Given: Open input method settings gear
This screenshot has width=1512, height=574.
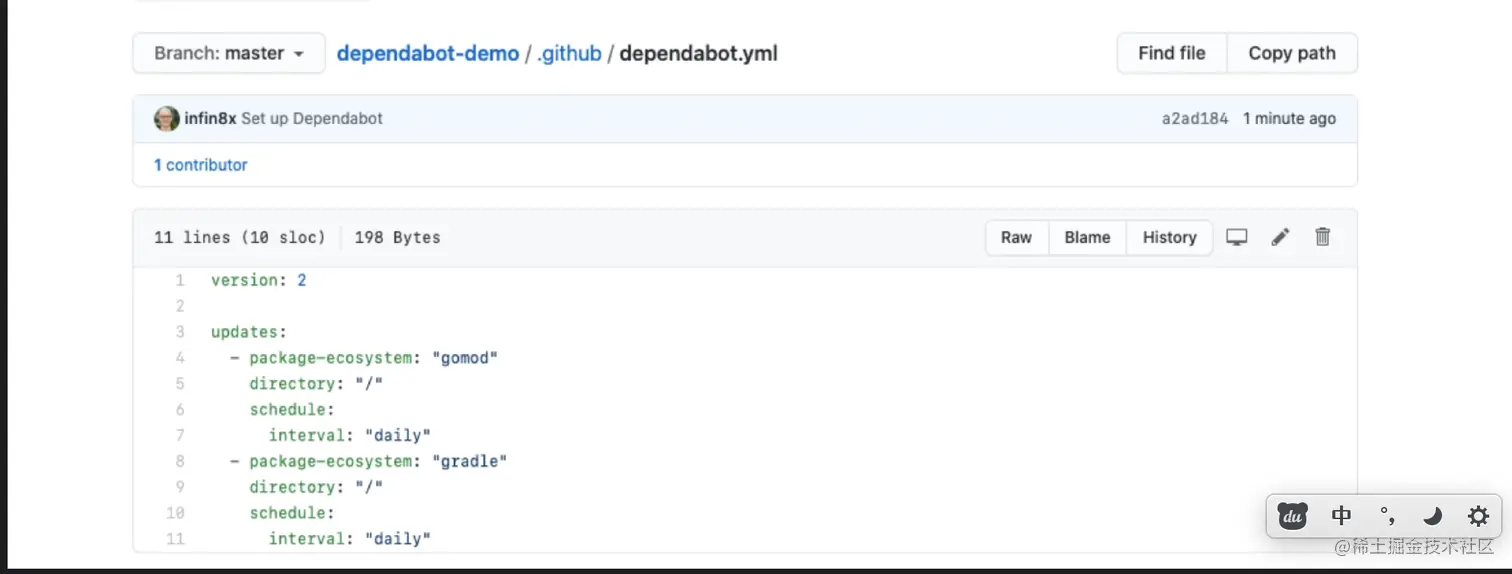Looking at the screenshot, I should click(x=1478, y=516).
